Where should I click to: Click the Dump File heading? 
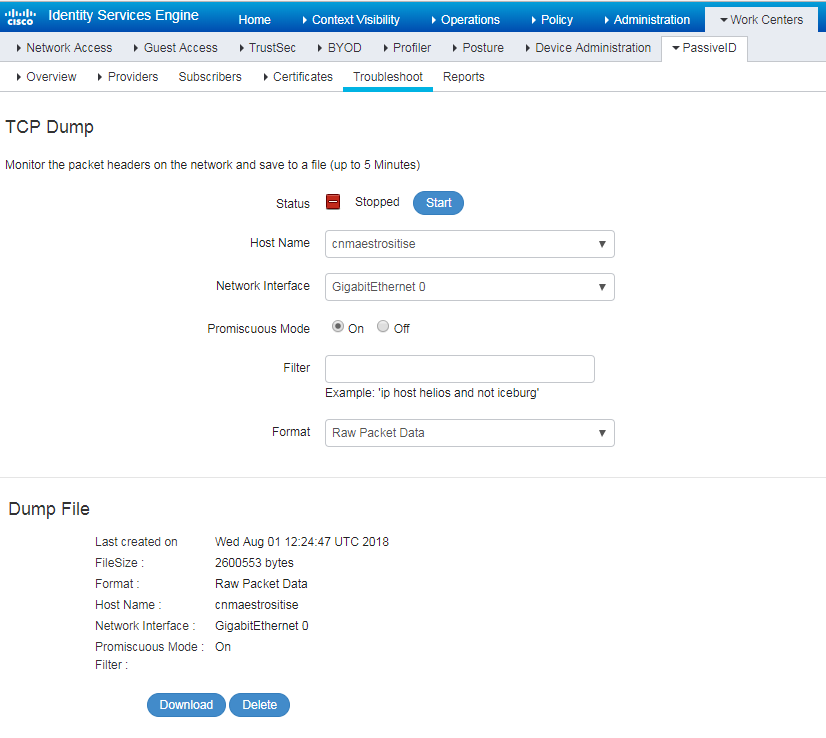[49, 509]
